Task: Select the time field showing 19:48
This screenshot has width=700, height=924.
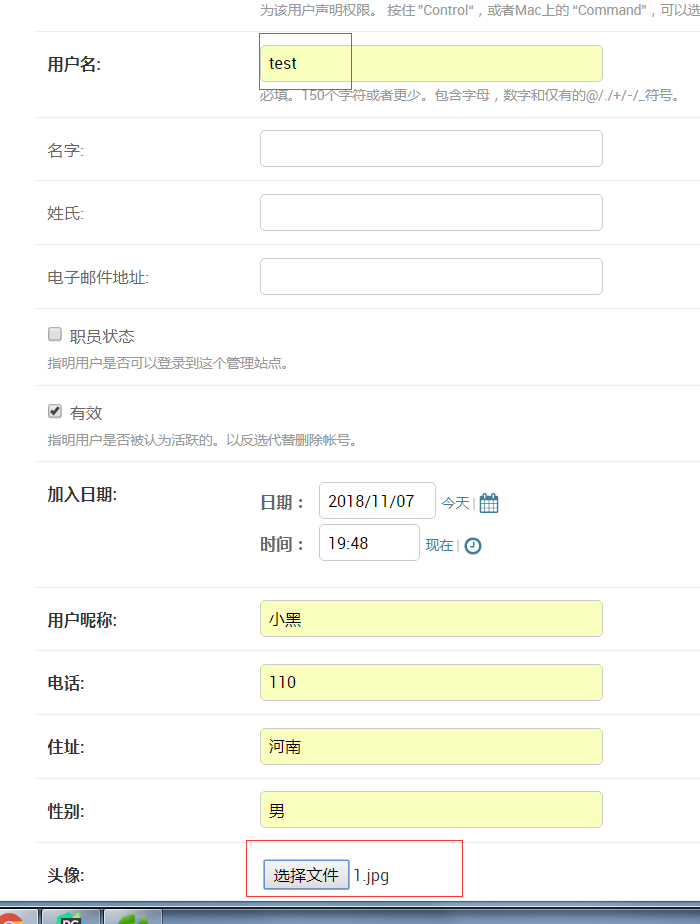Action: (x=369, y=544)
